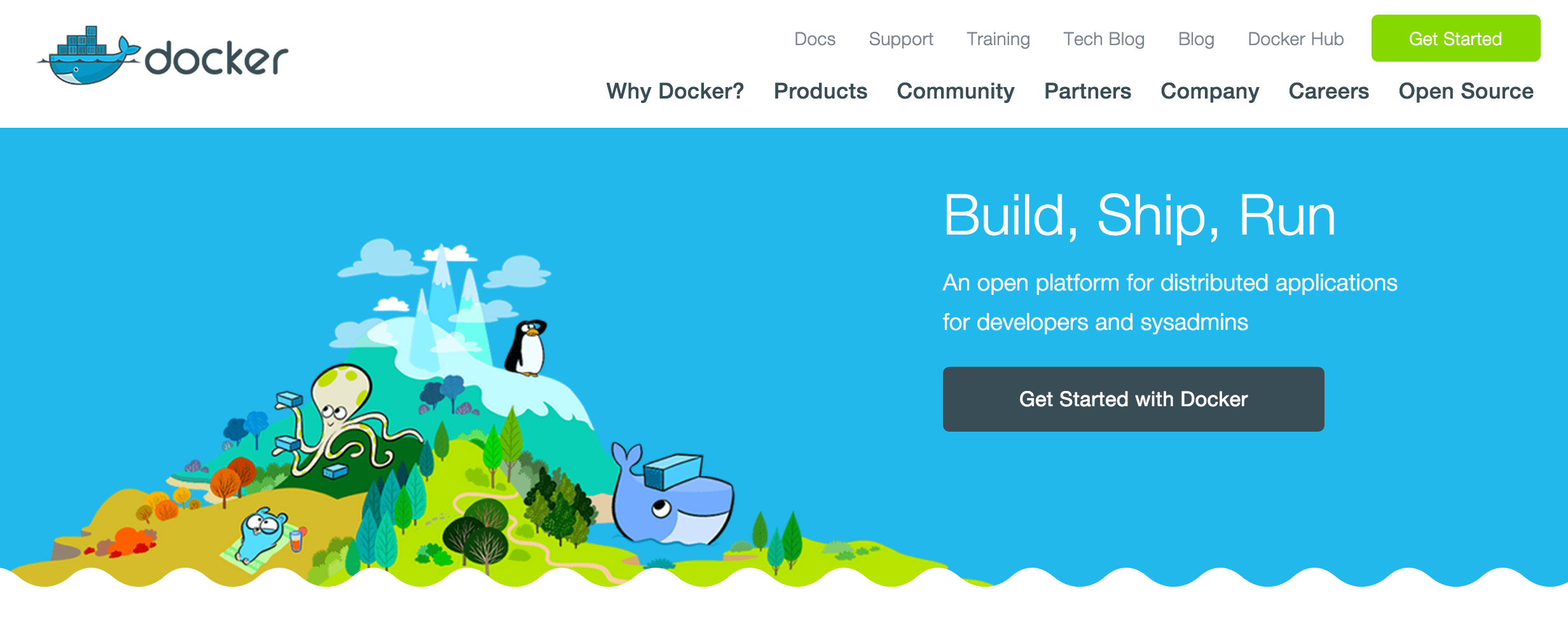Open the Training link
1568x637 pixels.
click(x=998, y=39)
